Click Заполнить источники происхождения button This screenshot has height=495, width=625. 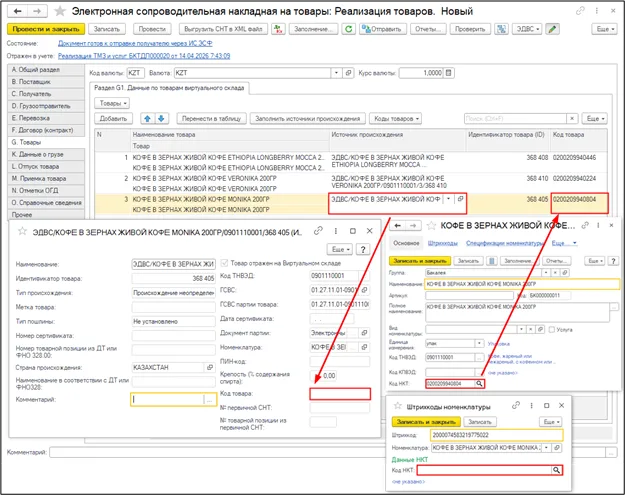(308, 118)
